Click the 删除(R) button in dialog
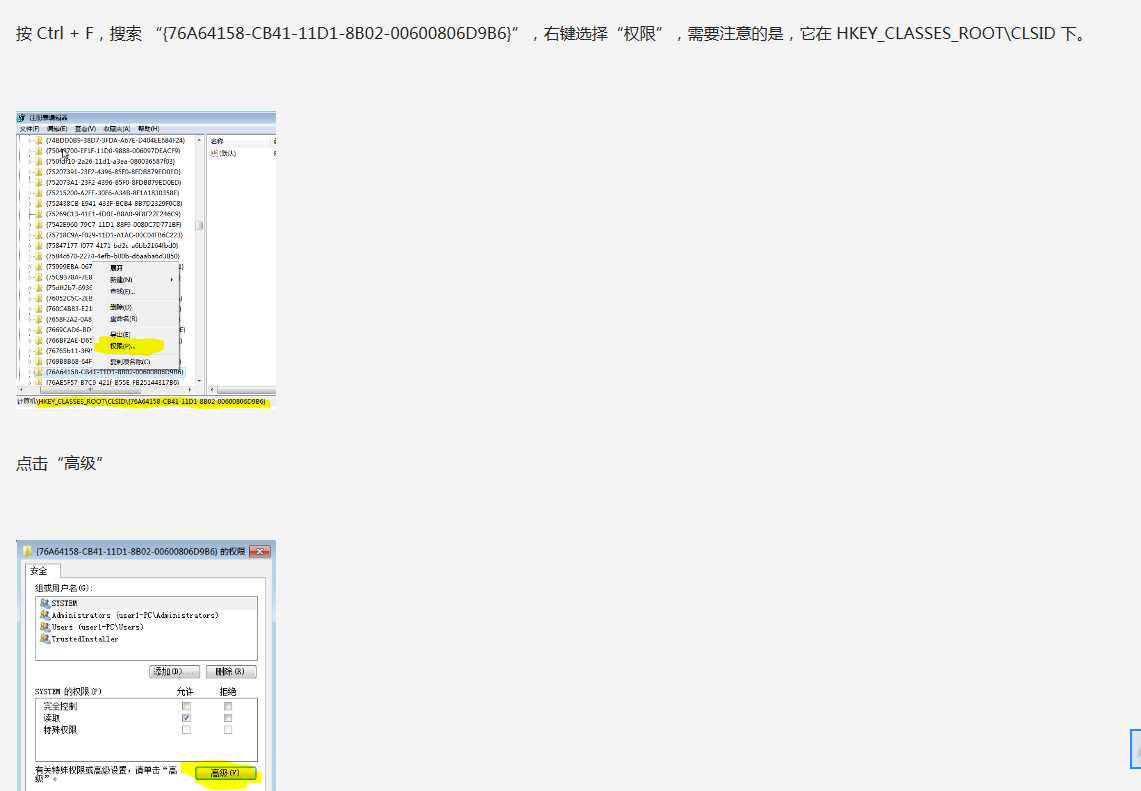 [x=231, y=672]
